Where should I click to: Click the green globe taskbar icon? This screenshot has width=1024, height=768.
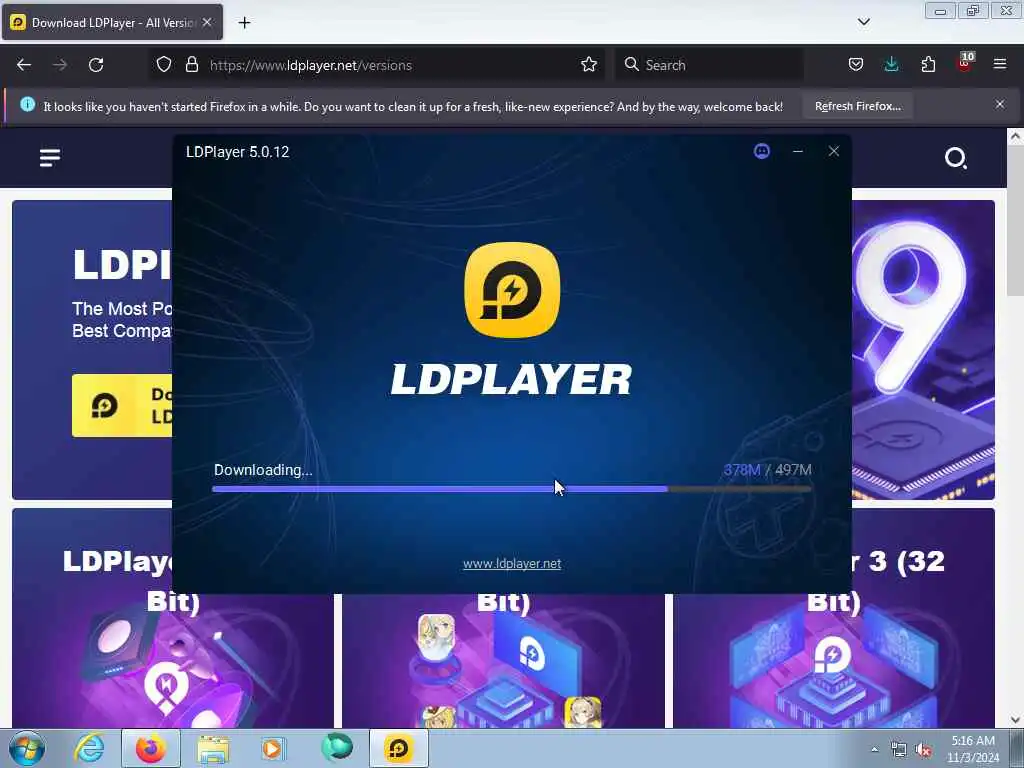336,748
